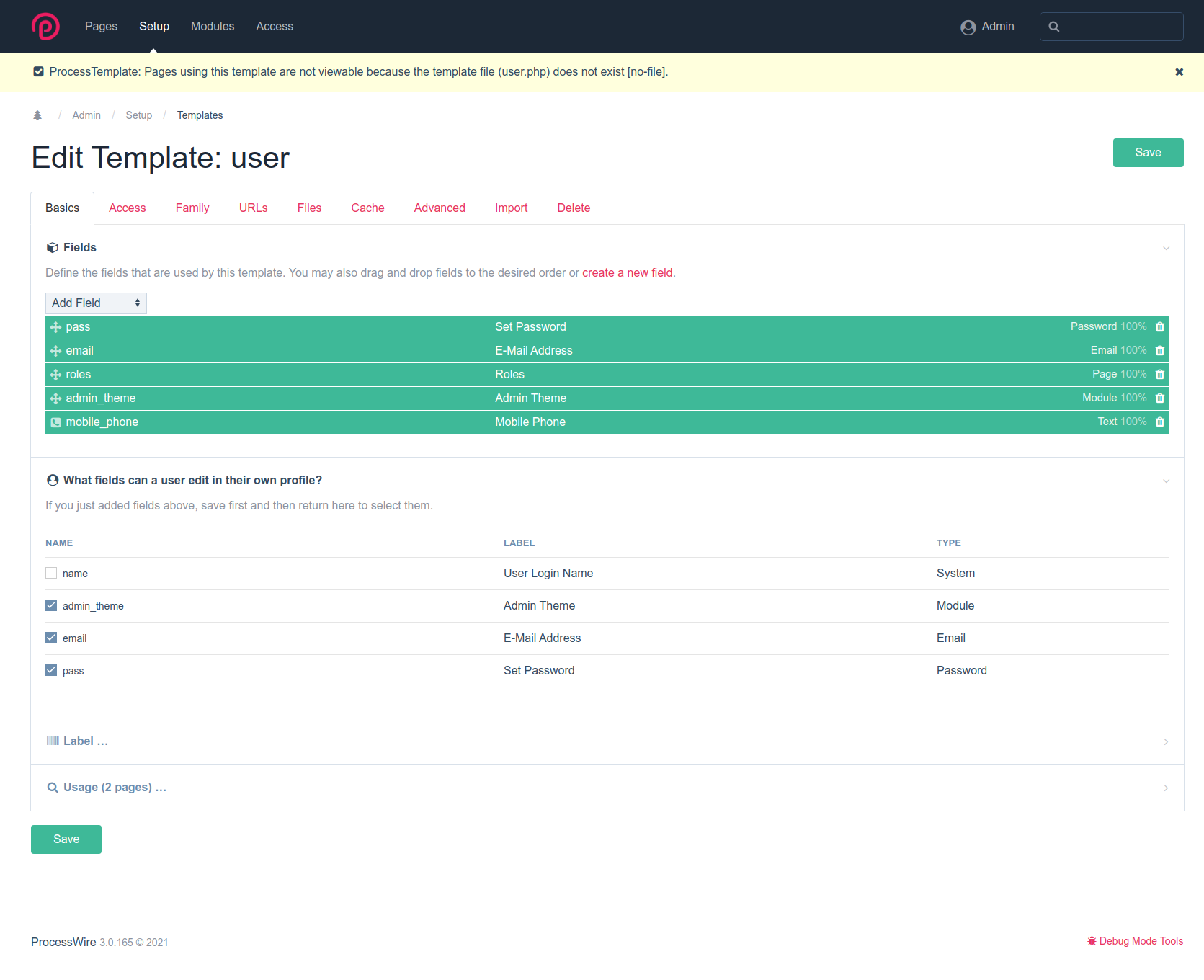Follow the create a new field link

627,273
